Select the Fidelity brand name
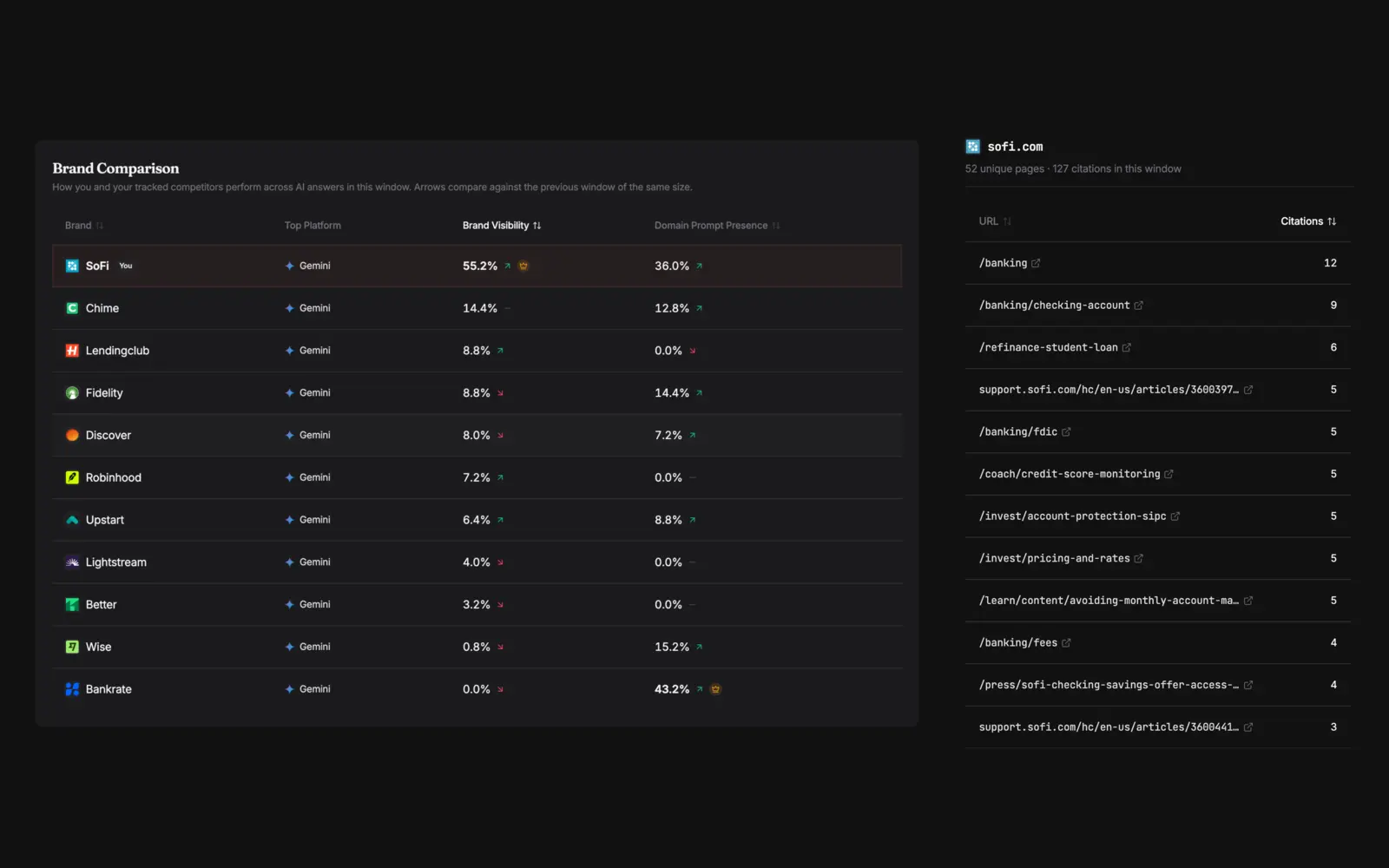 pos(104,393)
